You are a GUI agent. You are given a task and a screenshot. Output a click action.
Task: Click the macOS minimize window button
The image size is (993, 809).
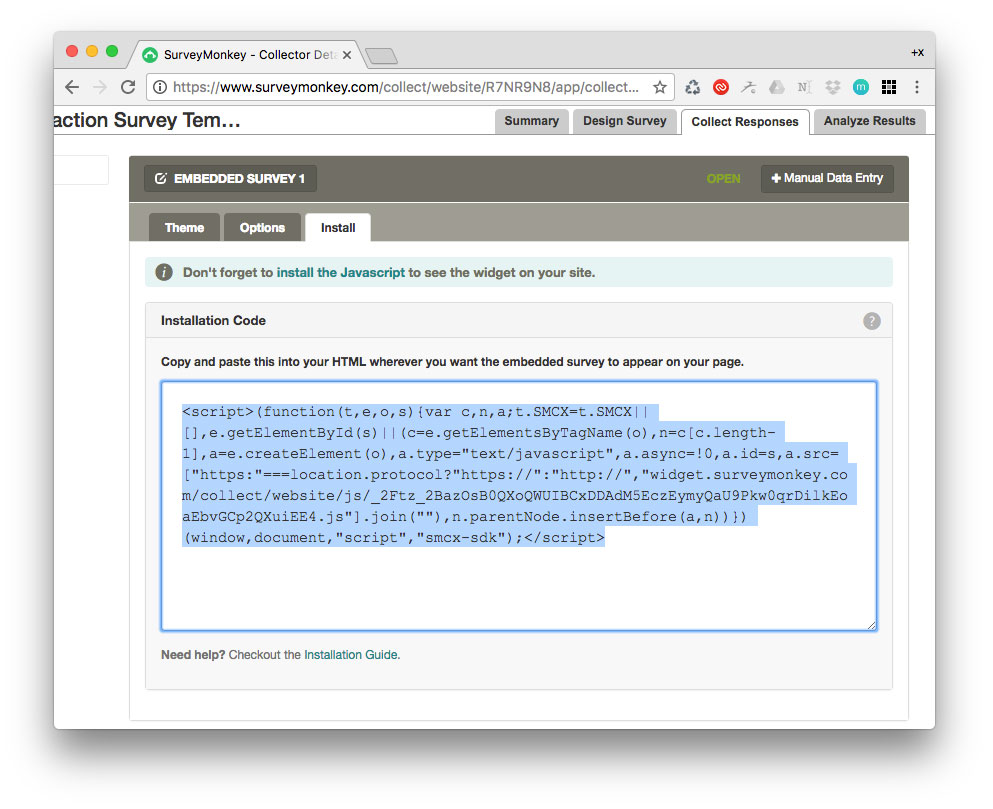(92, 51)
